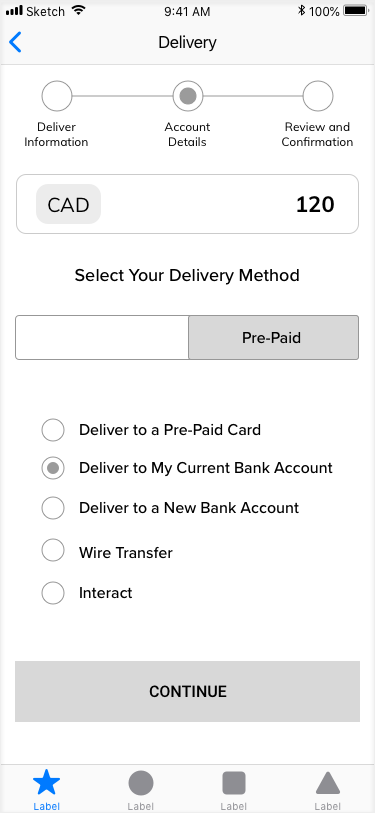Open the star tab in bottom bar
This screenshot has width=375, height=813.
pos(47,789)
